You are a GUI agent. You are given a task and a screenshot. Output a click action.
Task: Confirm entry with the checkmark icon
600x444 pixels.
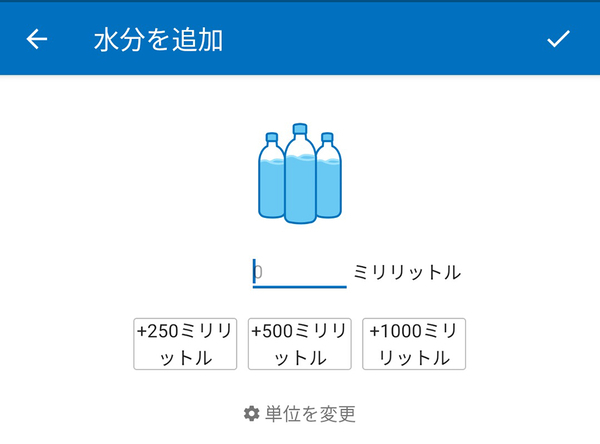tap(558, 39)
